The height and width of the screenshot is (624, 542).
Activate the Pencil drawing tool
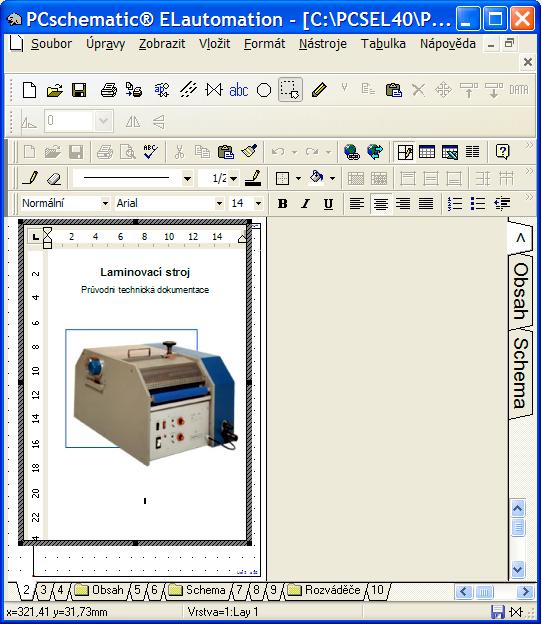319,90
